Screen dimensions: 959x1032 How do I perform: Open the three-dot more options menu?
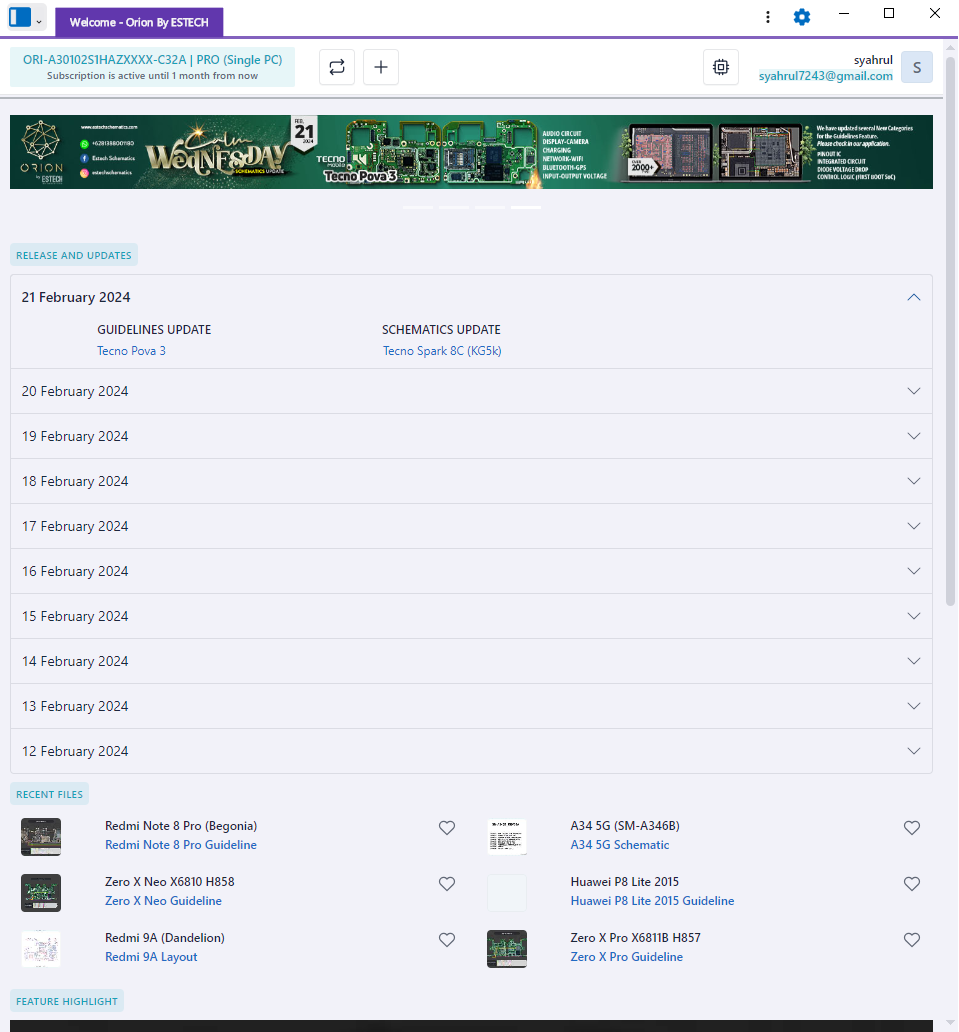pyautogui.click(x=767, y=17)
